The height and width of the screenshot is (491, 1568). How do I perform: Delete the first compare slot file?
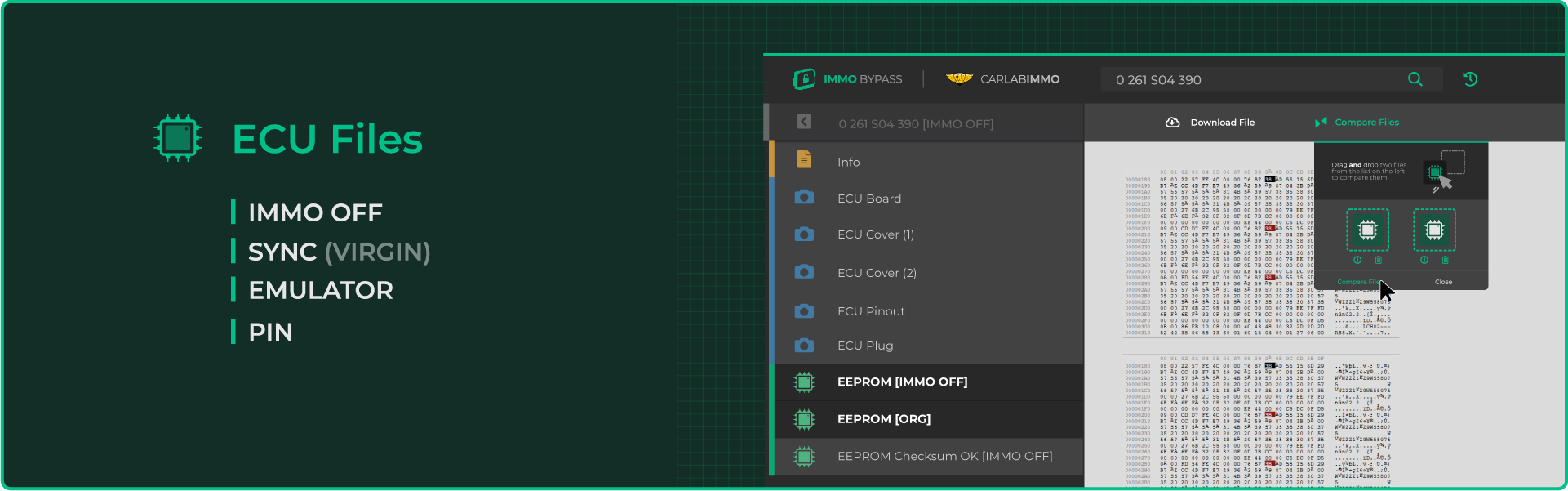[1379, 260]
